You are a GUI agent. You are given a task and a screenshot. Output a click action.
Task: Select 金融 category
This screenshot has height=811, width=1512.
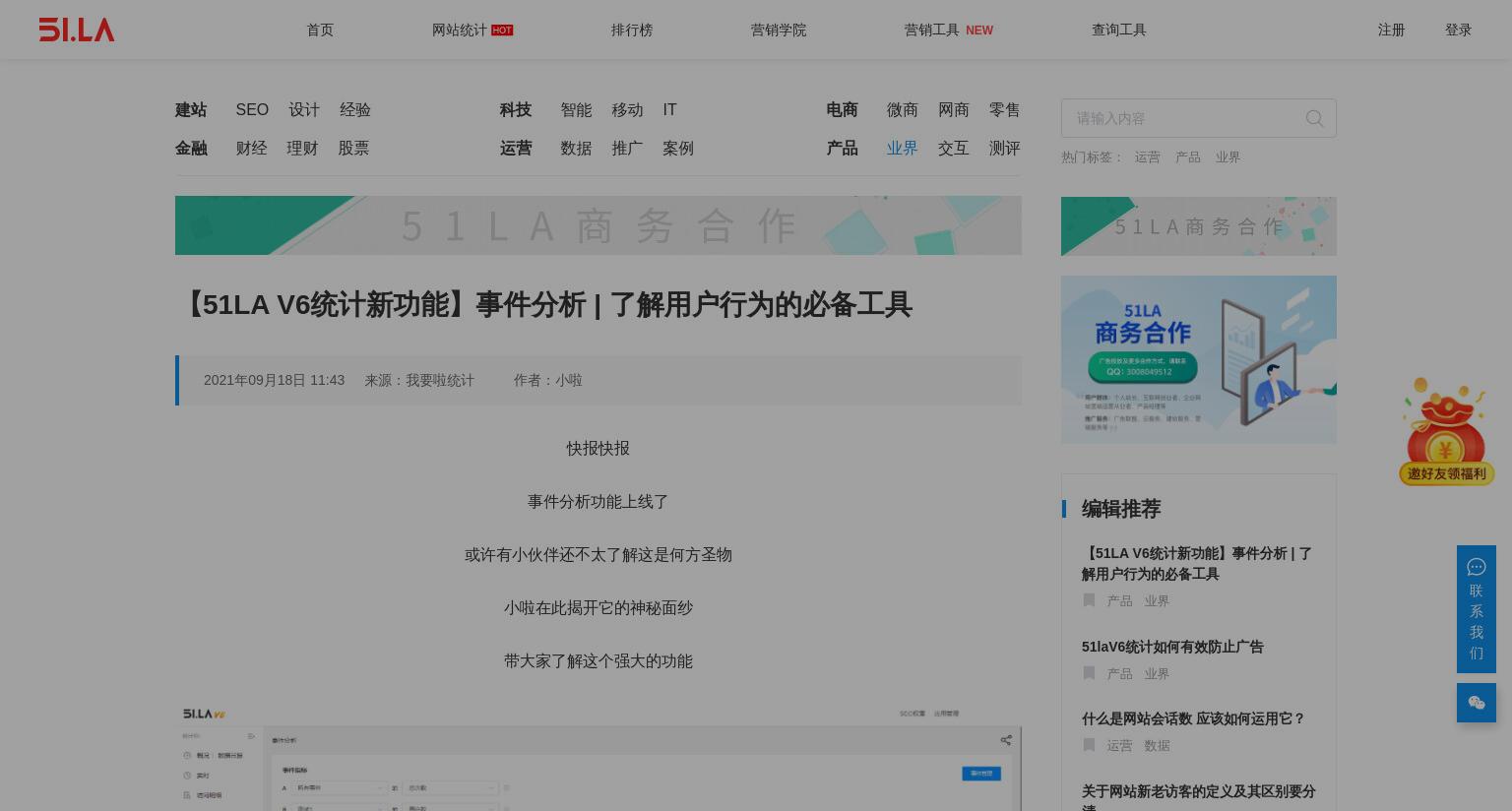click(x=191, y=149)
